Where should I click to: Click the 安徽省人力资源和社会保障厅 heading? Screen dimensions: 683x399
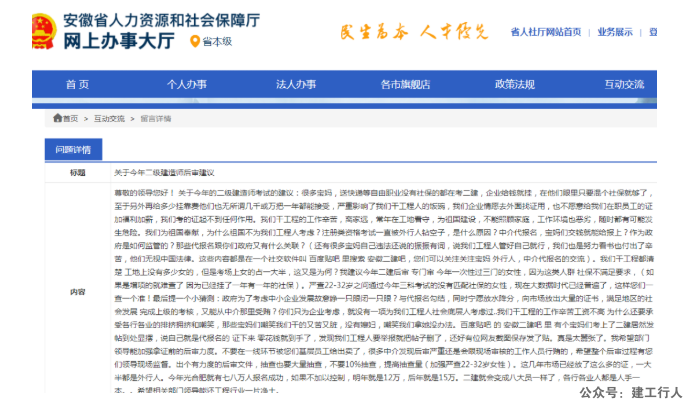162,20
